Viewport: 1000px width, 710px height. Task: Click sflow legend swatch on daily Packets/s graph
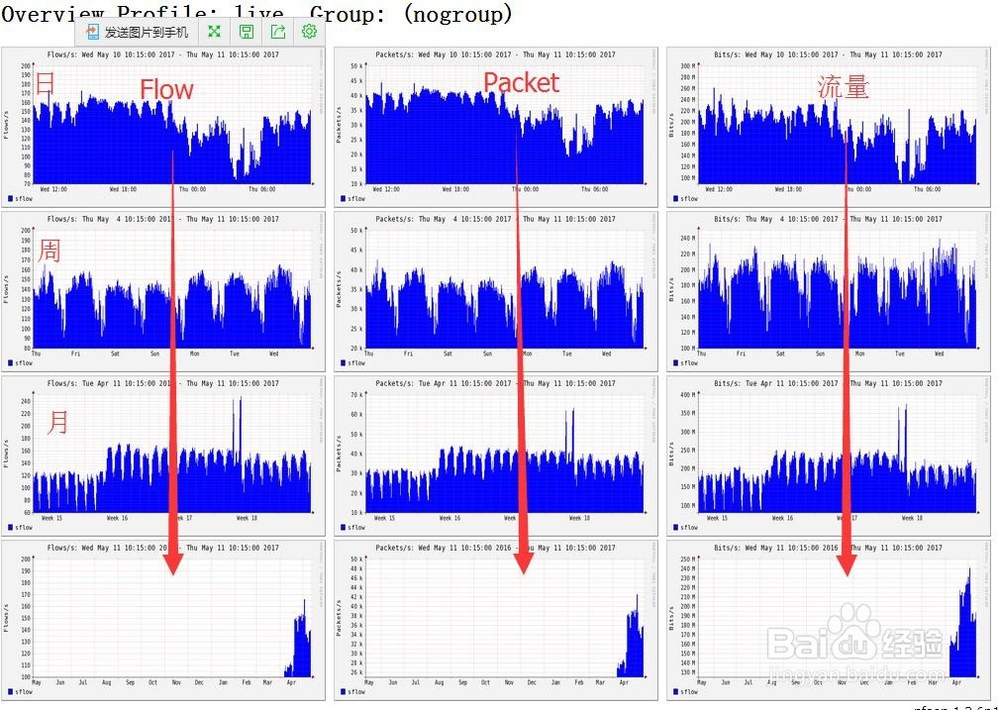343,198
